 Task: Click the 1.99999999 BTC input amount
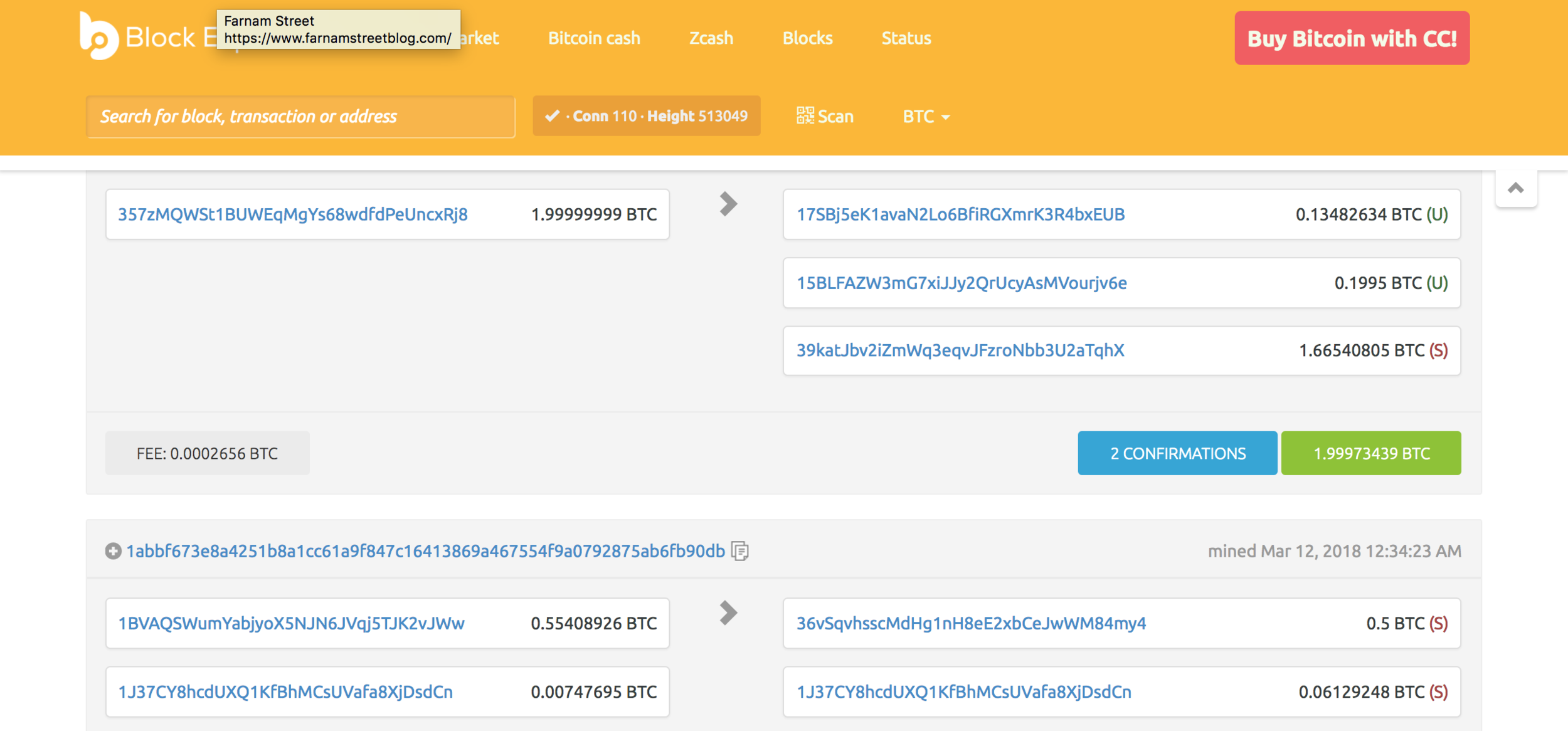click(x=594, y=214)
